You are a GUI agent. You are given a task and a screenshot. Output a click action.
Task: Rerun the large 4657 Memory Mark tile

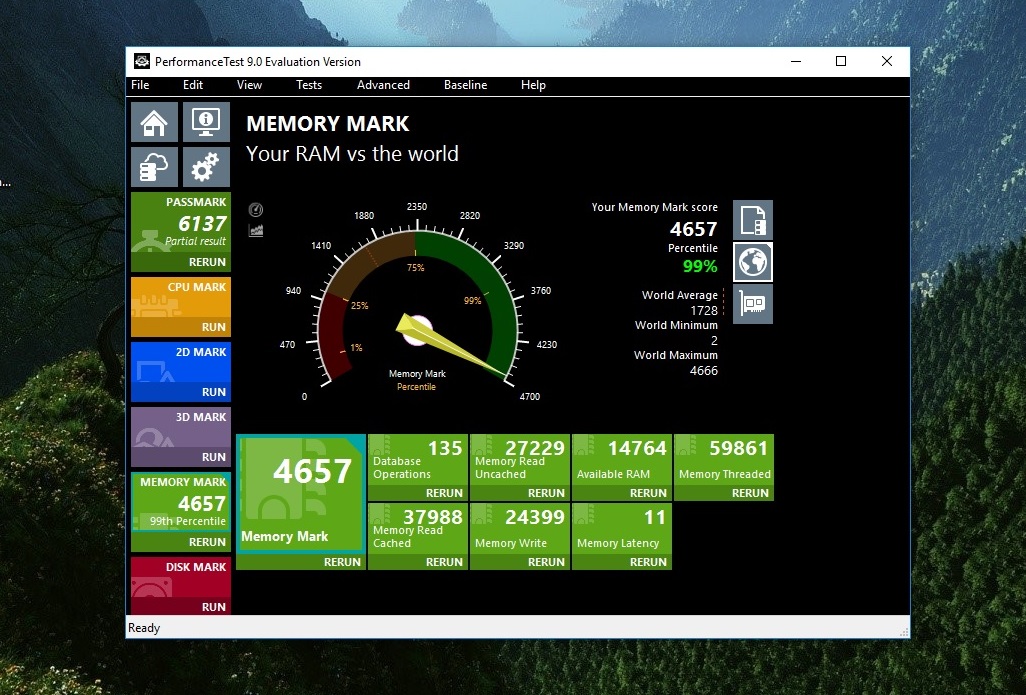point(342,561)
